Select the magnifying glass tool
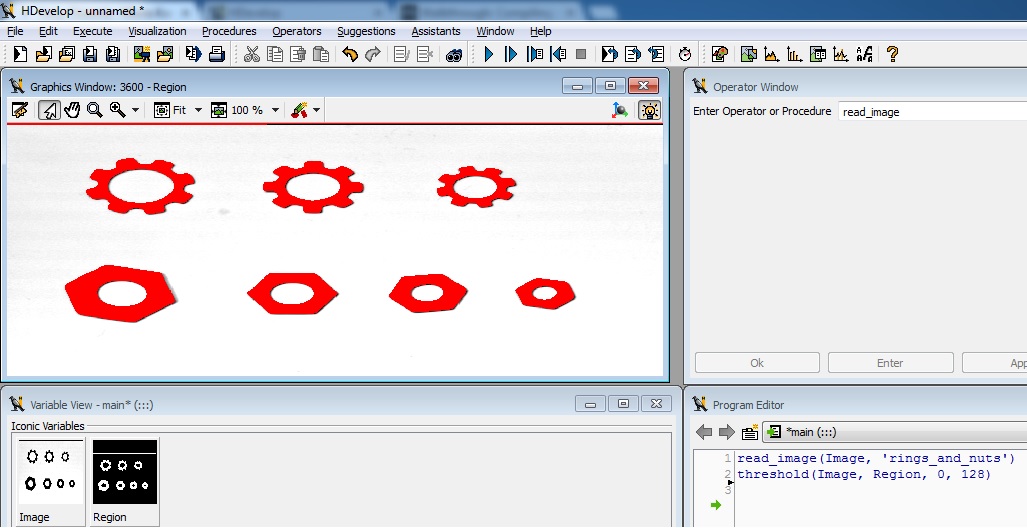The height and width of the screenshot is (528, 1027). 95,110
